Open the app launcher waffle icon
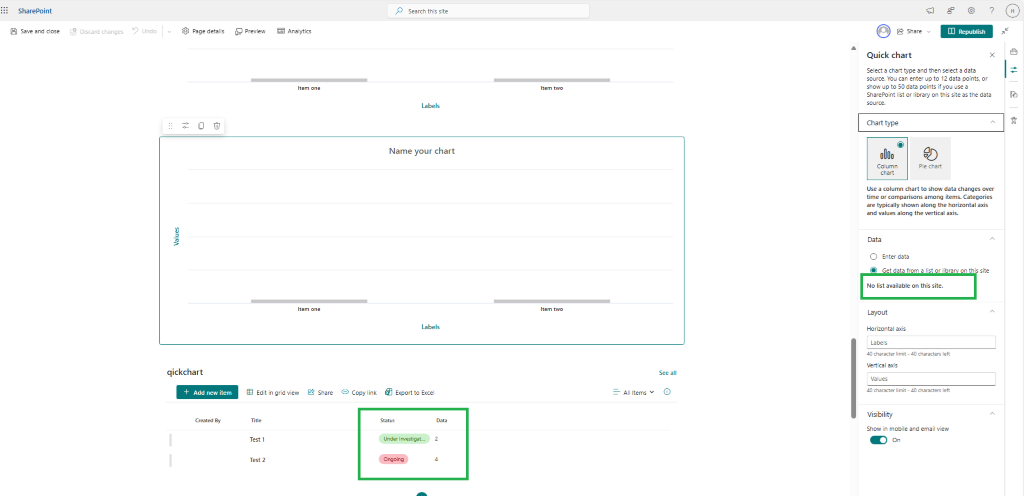 click(5, 11)
